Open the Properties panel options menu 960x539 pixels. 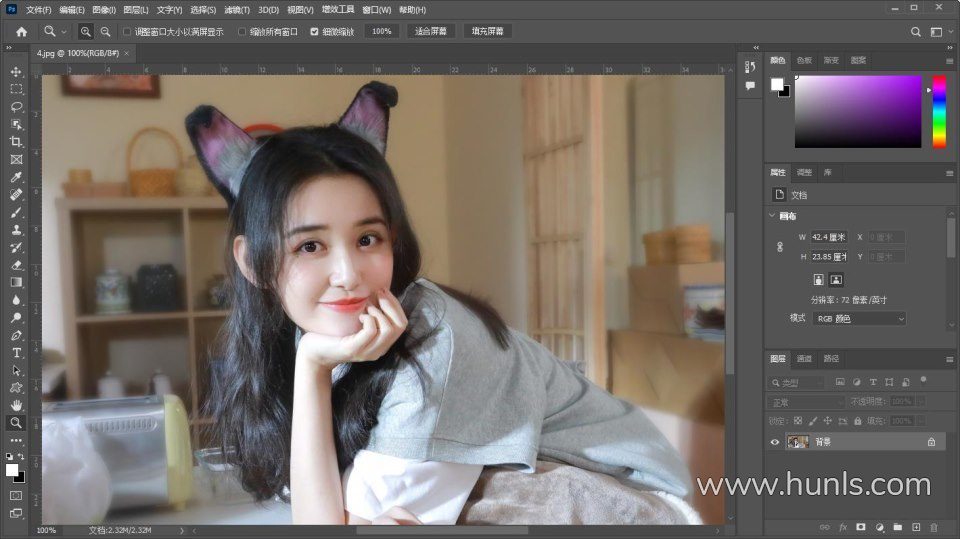click(950, 173)
